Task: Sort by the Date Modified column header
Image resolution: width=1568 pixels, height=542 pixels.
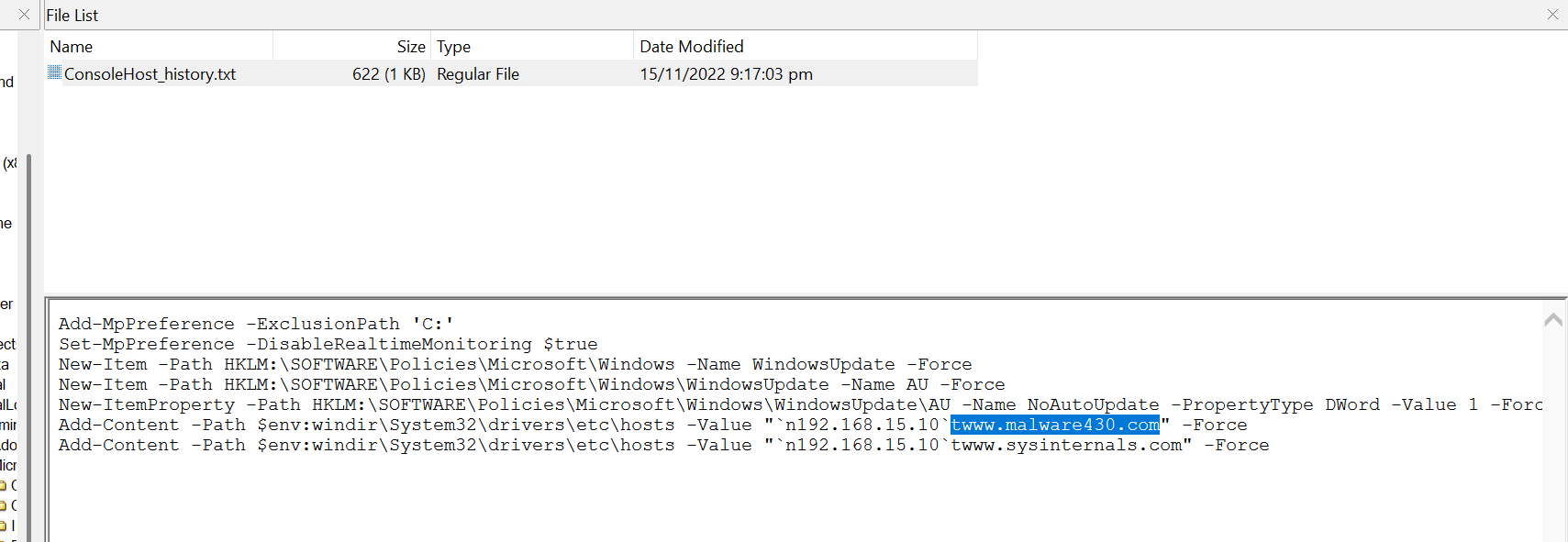Action: 806,46
